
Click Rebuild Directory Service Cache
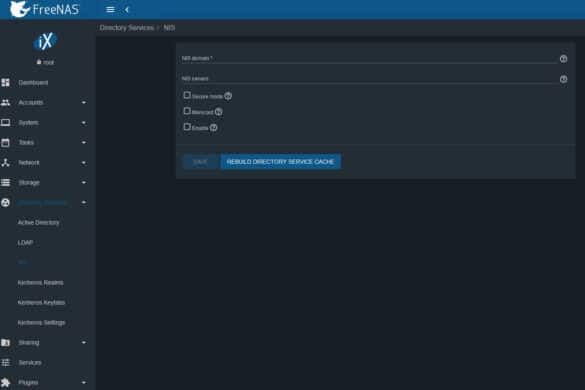(280, 162)
